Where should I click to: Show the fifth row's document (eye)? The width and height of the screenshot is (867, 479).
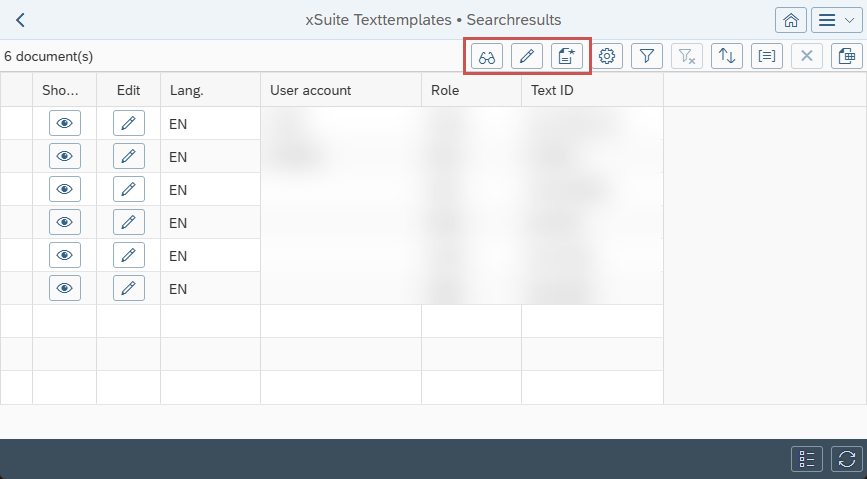click(x=65, y=255)
